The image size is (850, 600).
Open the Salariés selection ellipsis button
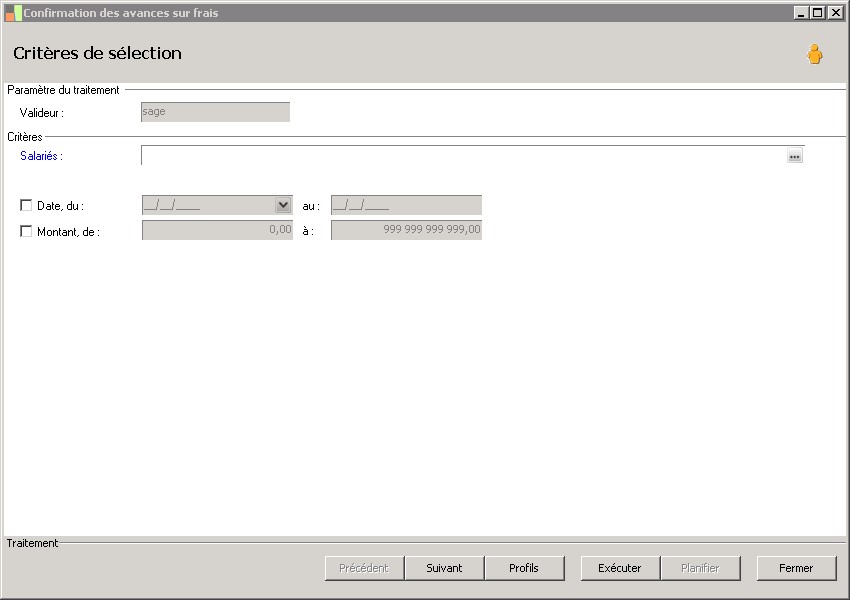pyautogui.click(x=795, y=156)
